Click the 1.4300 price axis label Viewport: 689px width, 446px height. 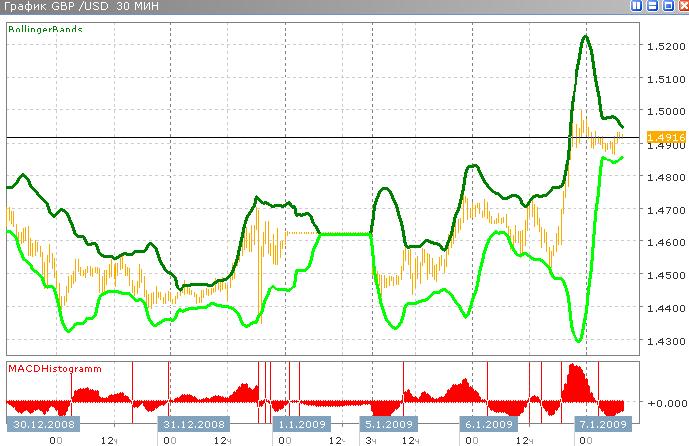point(665,341)
